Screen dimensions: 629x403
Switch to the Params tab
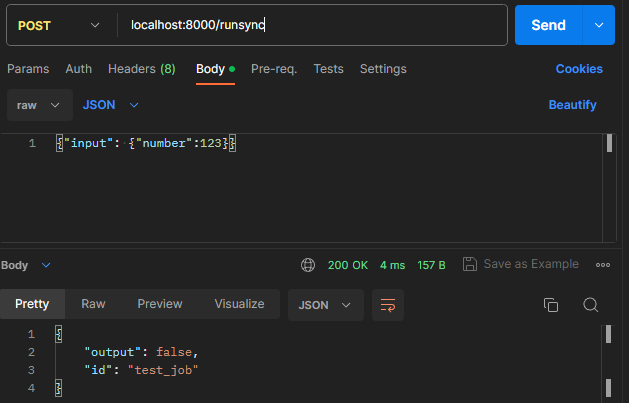(28, 69)
